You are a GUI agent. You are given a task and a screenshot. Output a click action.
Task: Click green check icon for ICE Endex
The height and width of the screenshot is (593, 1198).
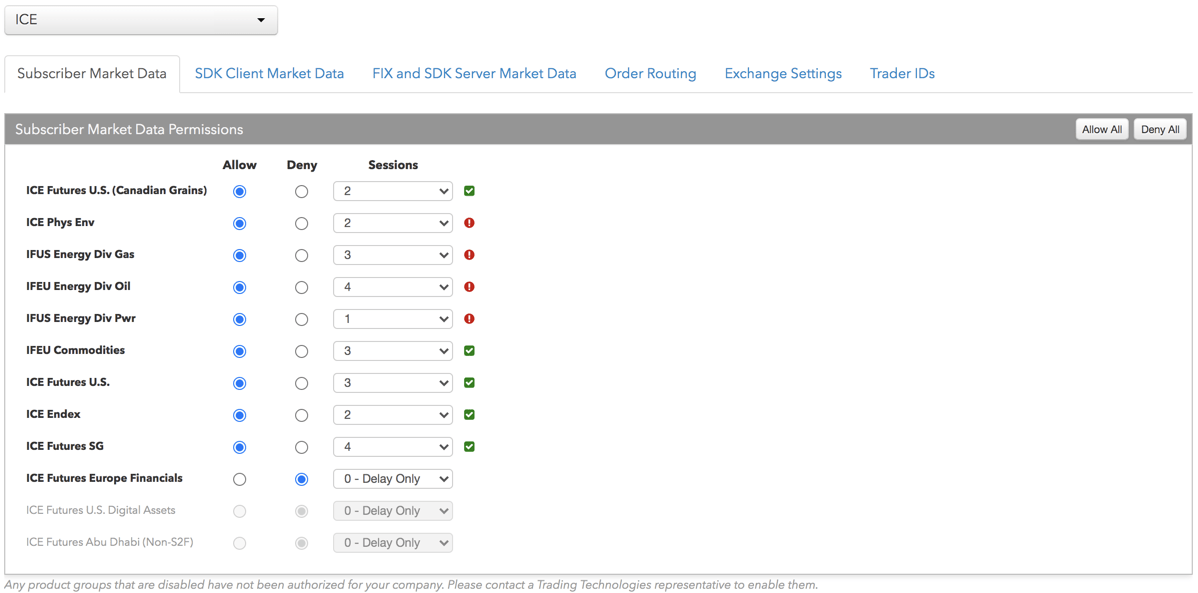click(x=469, y=414)
